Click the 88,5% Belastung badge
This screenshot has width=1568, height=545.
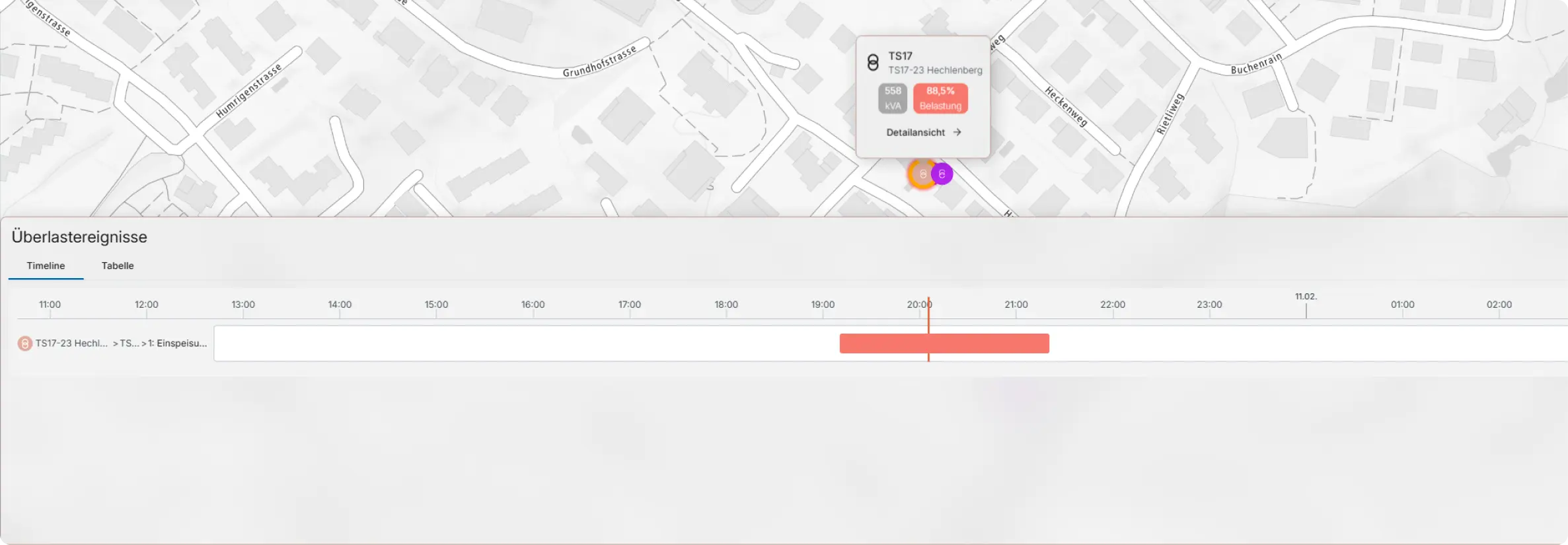pos(940,98)
